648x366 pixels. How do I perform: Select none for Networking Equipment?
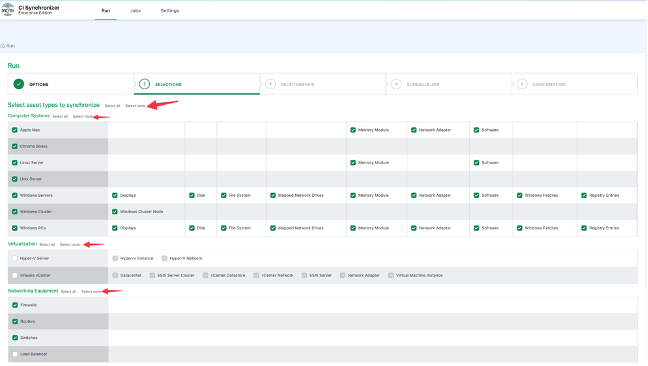tap(91, 292)
